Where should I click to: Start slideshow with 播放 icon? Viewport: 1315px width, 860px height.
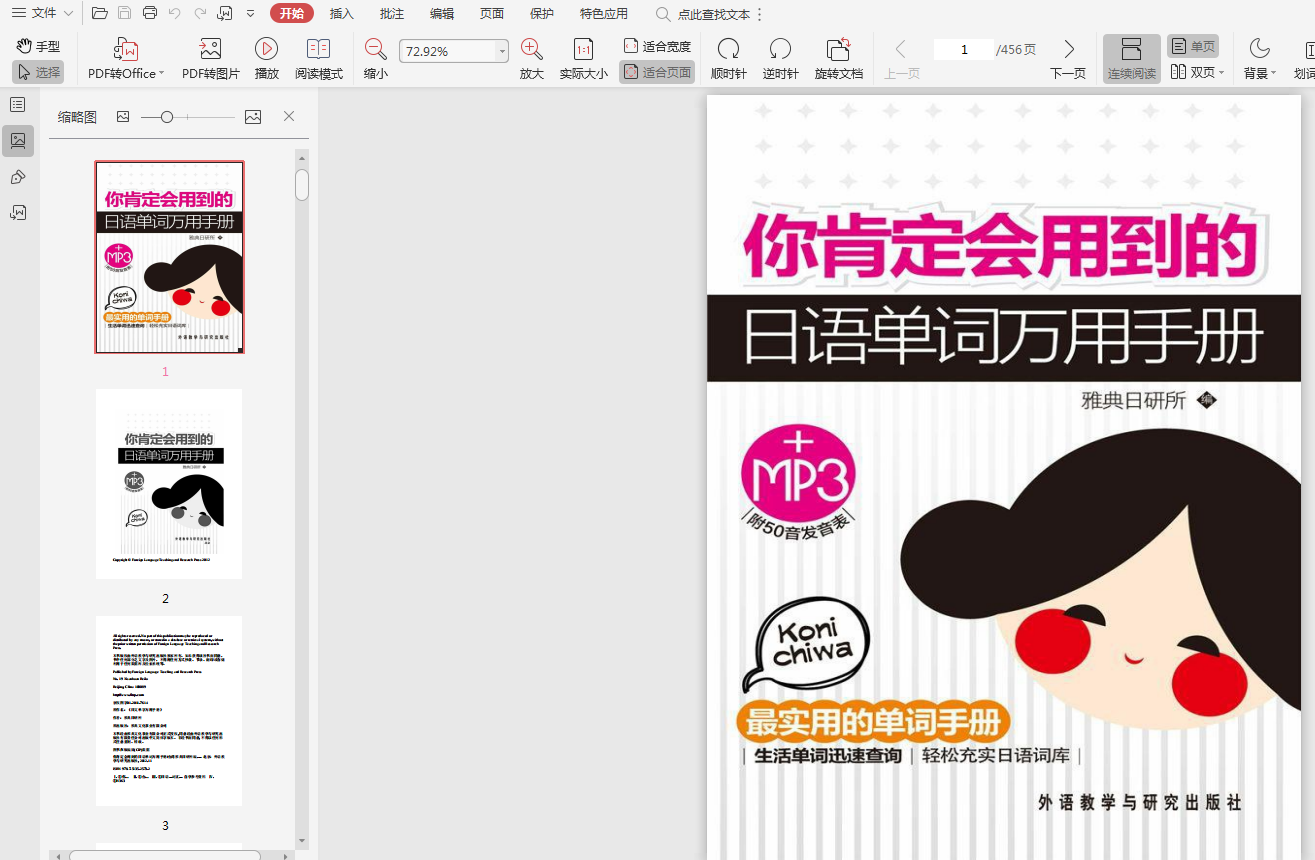(x=266, y=50)
